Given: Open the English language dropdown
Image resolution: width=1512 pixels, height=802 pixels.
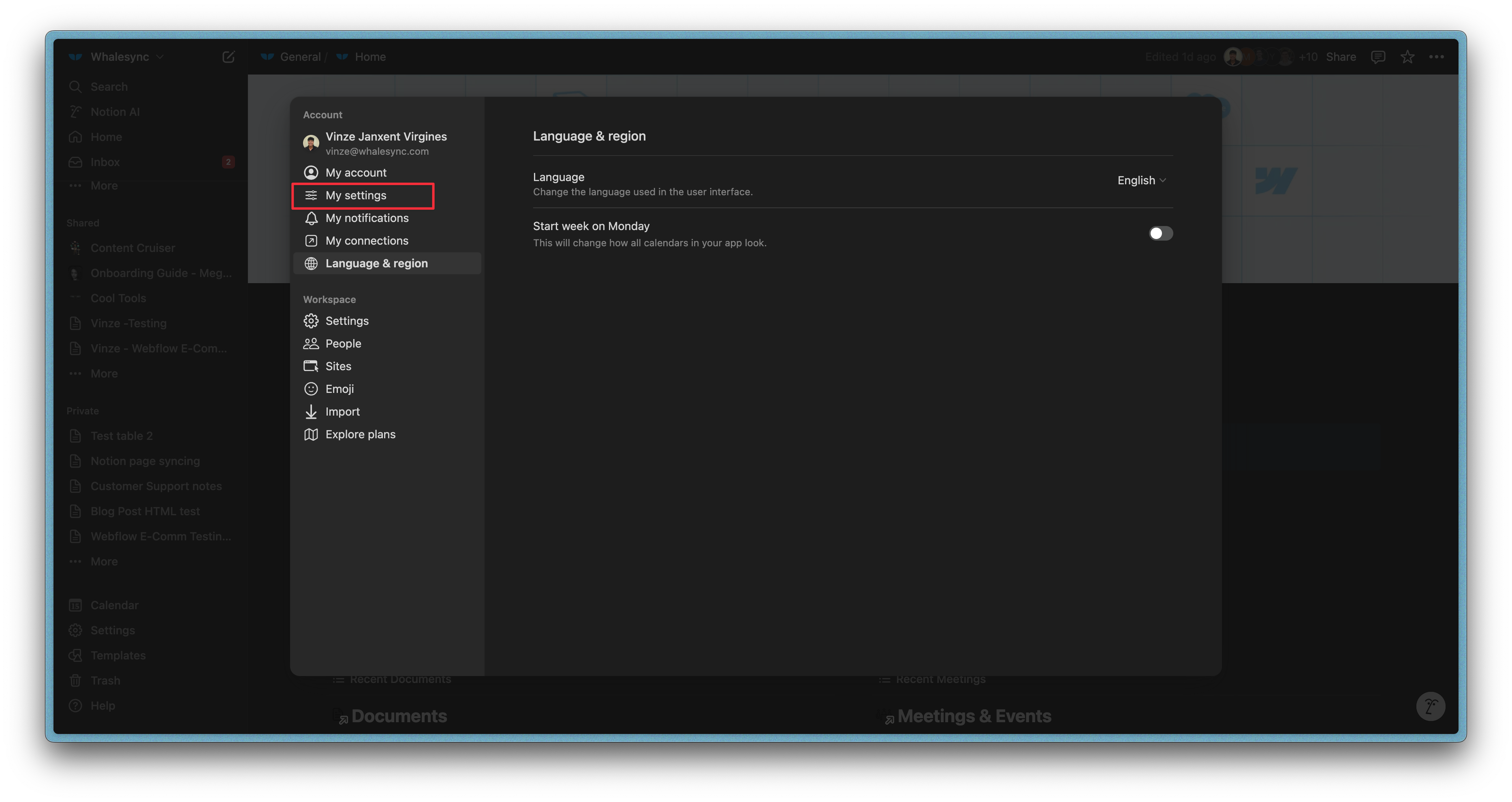Looking at the screenshot, I should click(1141, 181).
